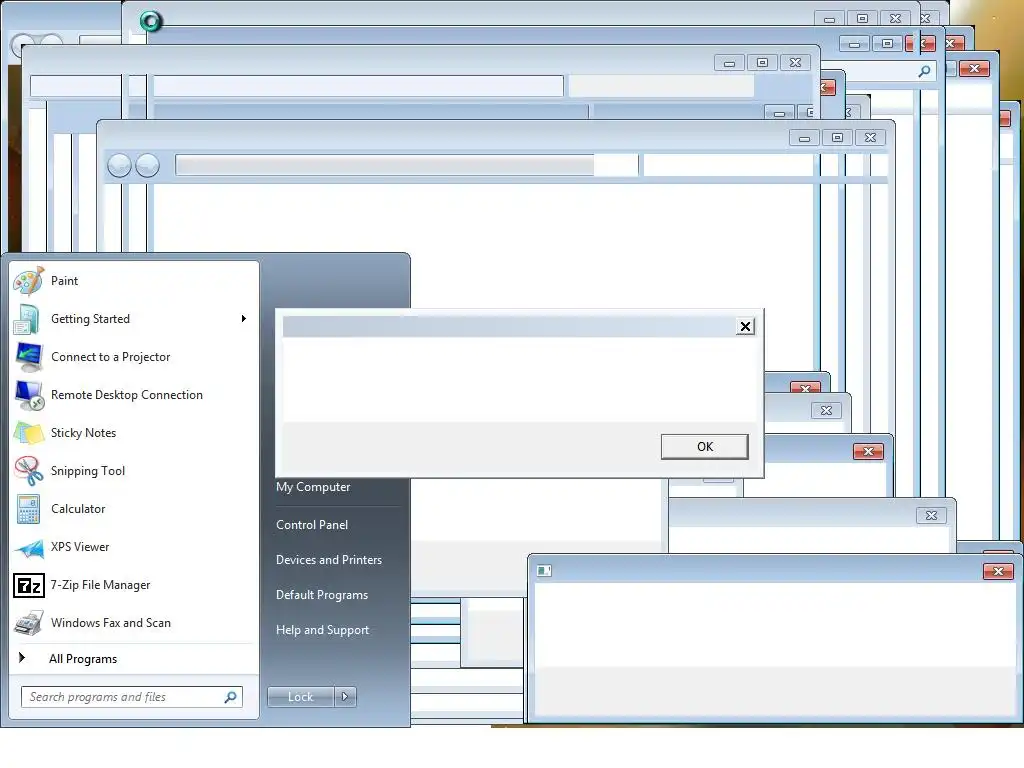This screenshot has width=1024, height=768.
Task: Expand the Getting Started submenu arrow
Action: point(244,319)
